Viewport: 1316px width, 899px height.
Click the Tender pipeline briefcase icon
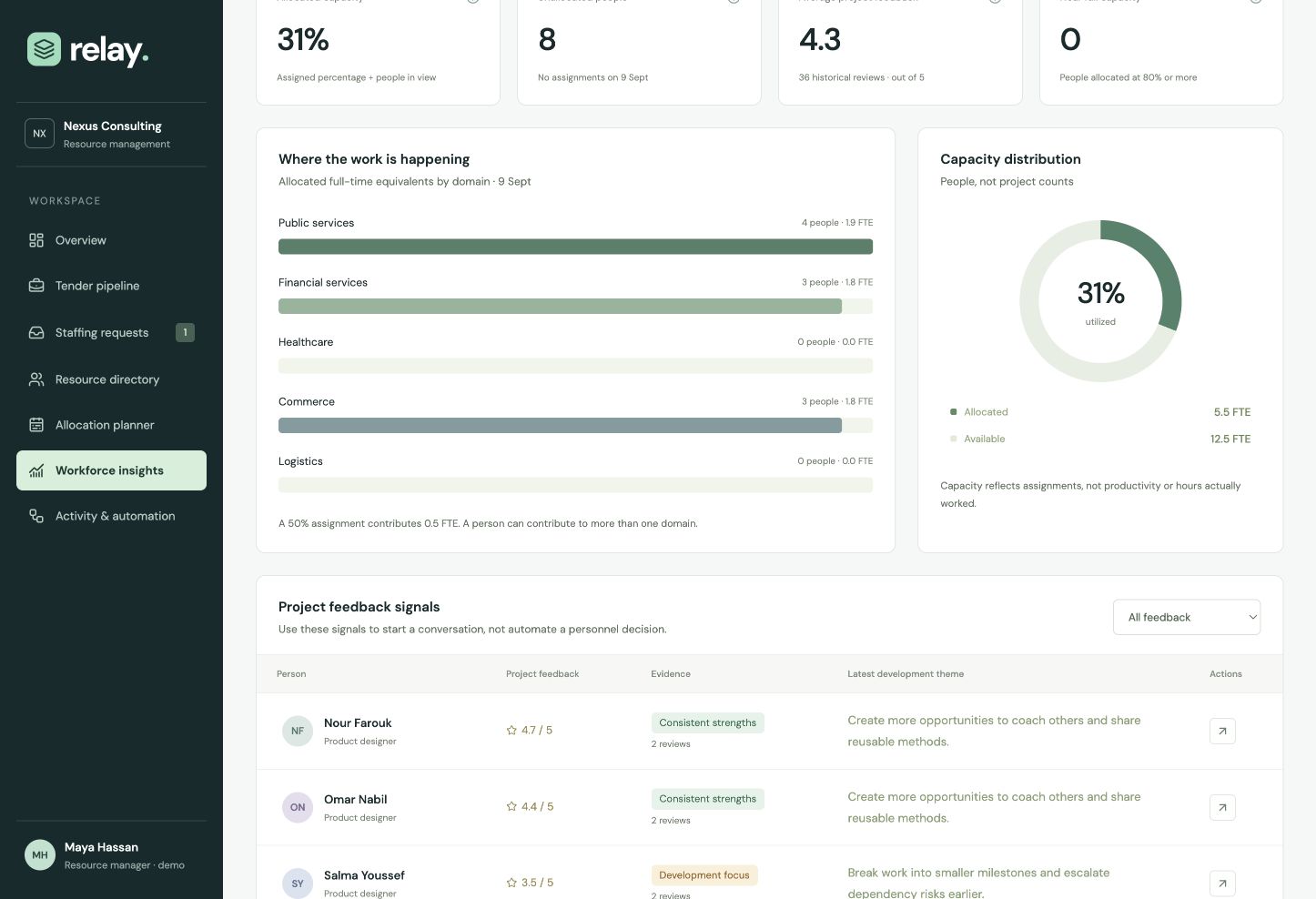pyautogui.click(x=36, y=286)
